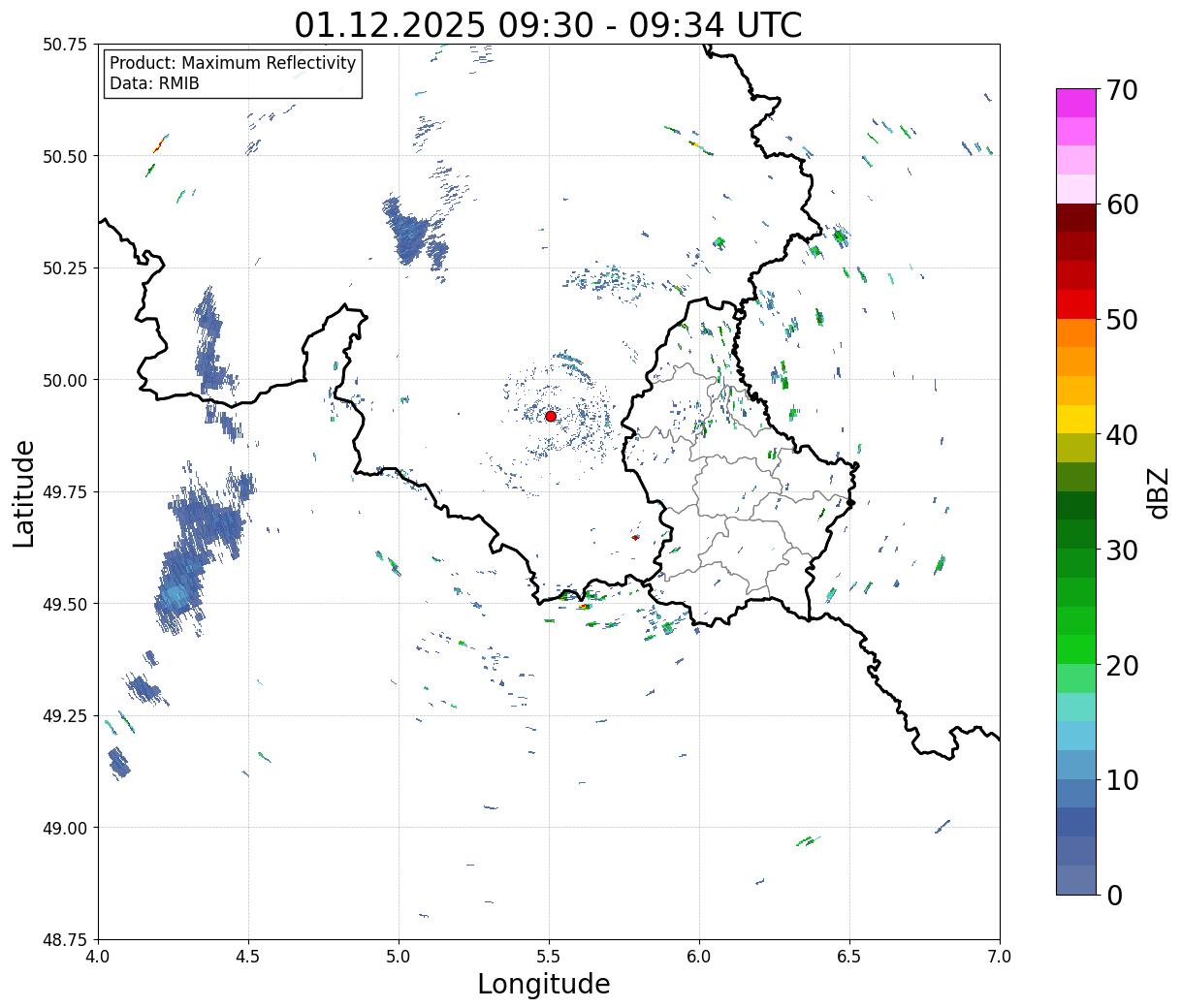Viewport: 1182px width, 1008px height.
Task: Click the 'dBZ' colorbar label
Action: click(1158, 492)
